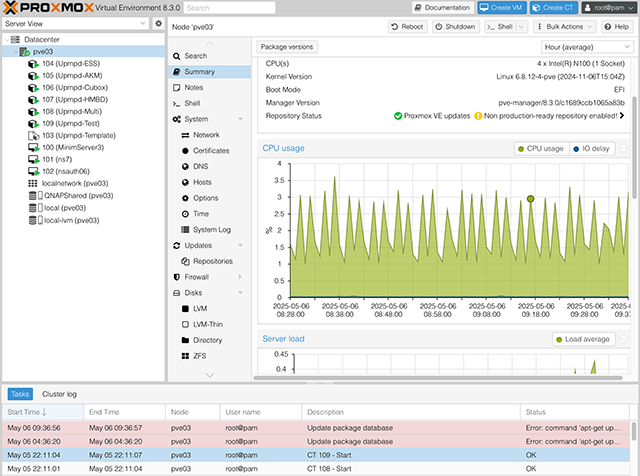
Task: Select VM 100 (MinimServer3) icon
Action: coord(33,147)
